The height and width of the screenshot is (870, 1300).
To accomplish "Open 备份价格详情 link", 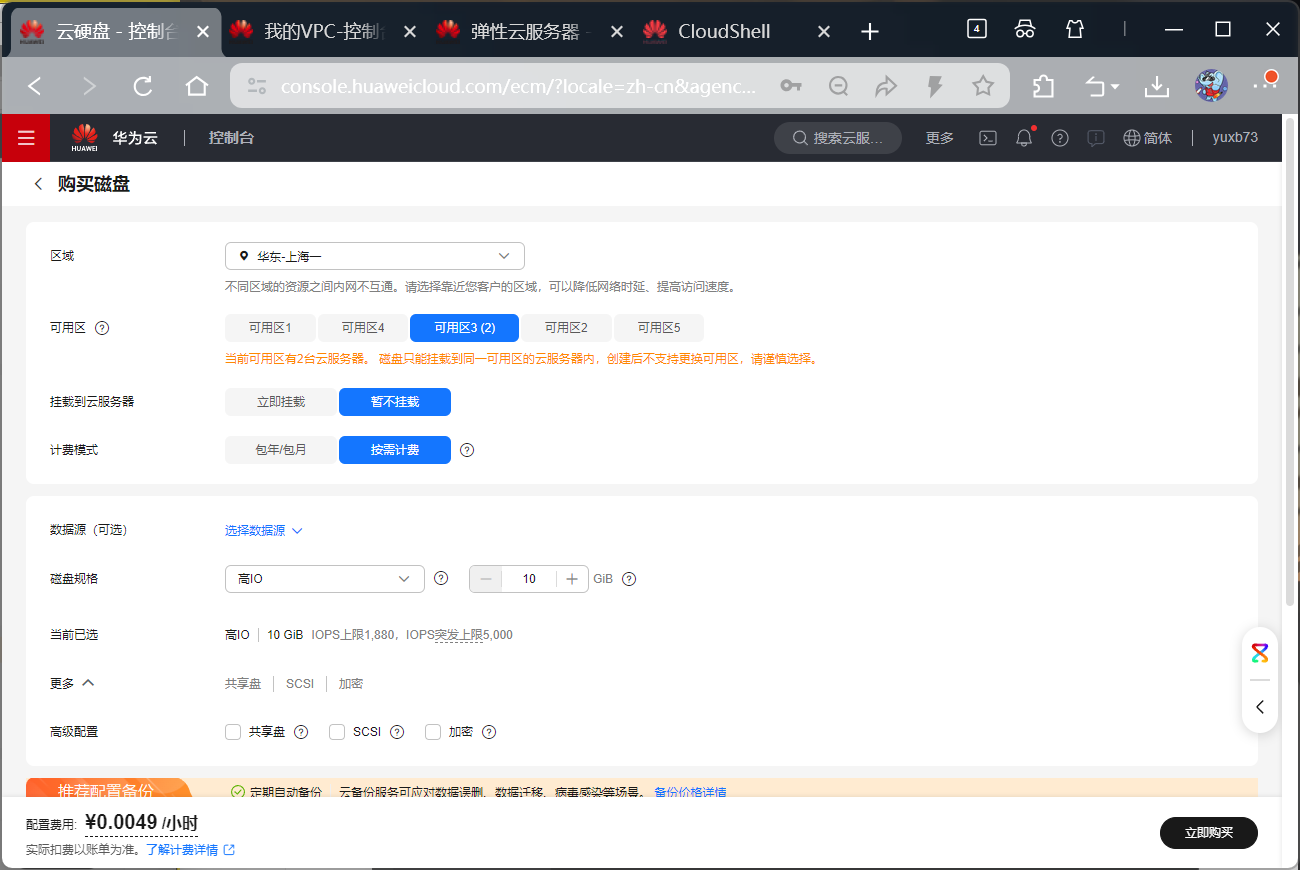I will [690, 792].
